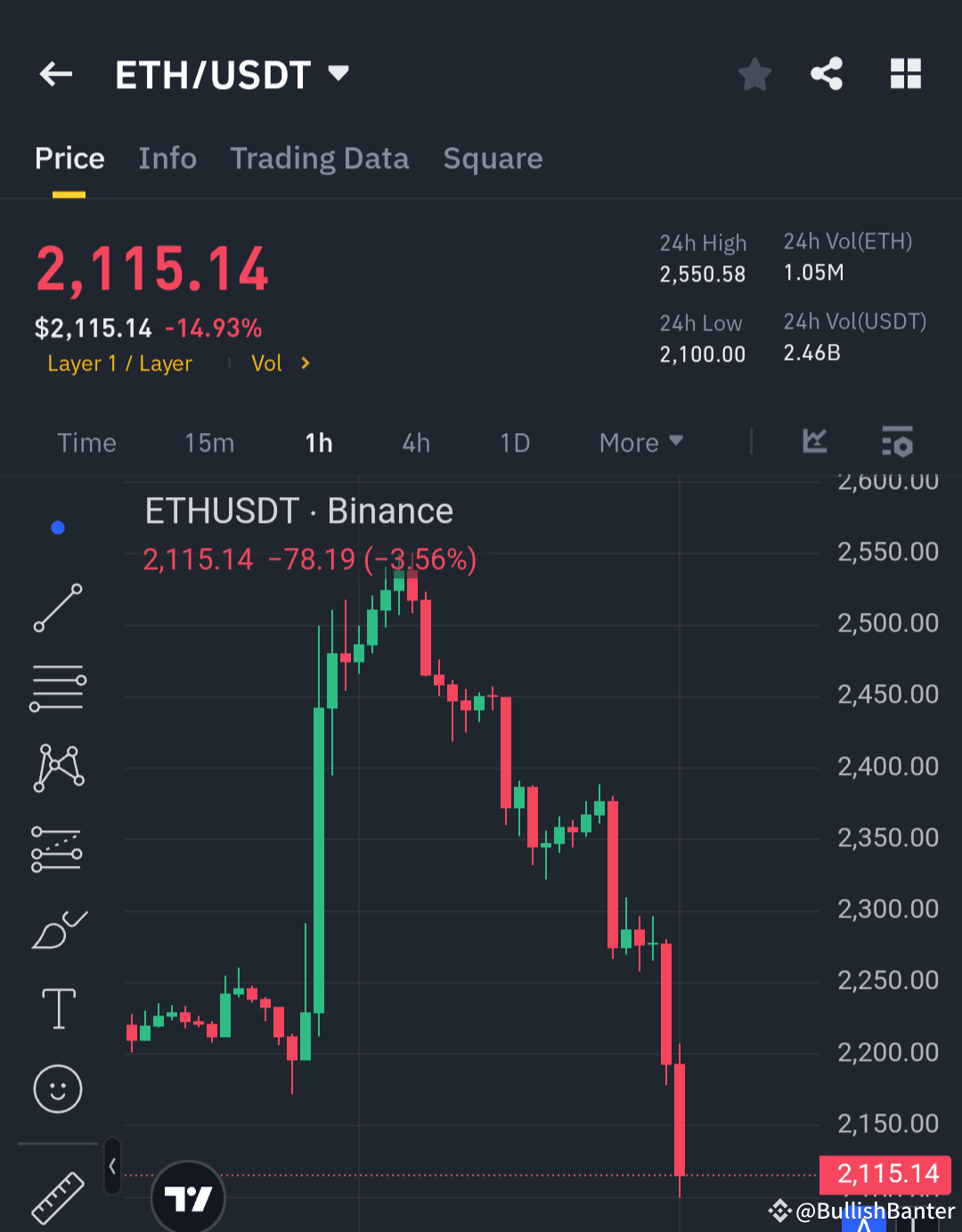Open the Info tab
Viewport: 962px width, 1232px height.
(167, 159)
